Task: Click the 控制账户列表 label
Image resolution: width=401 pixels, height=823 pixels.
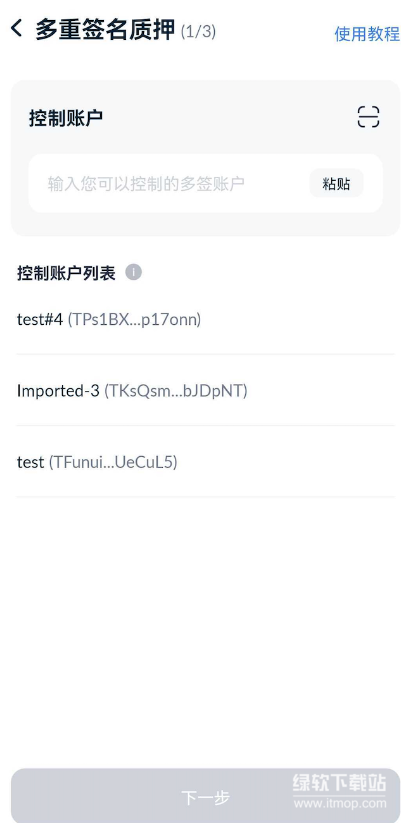Action: coord(66,273)
